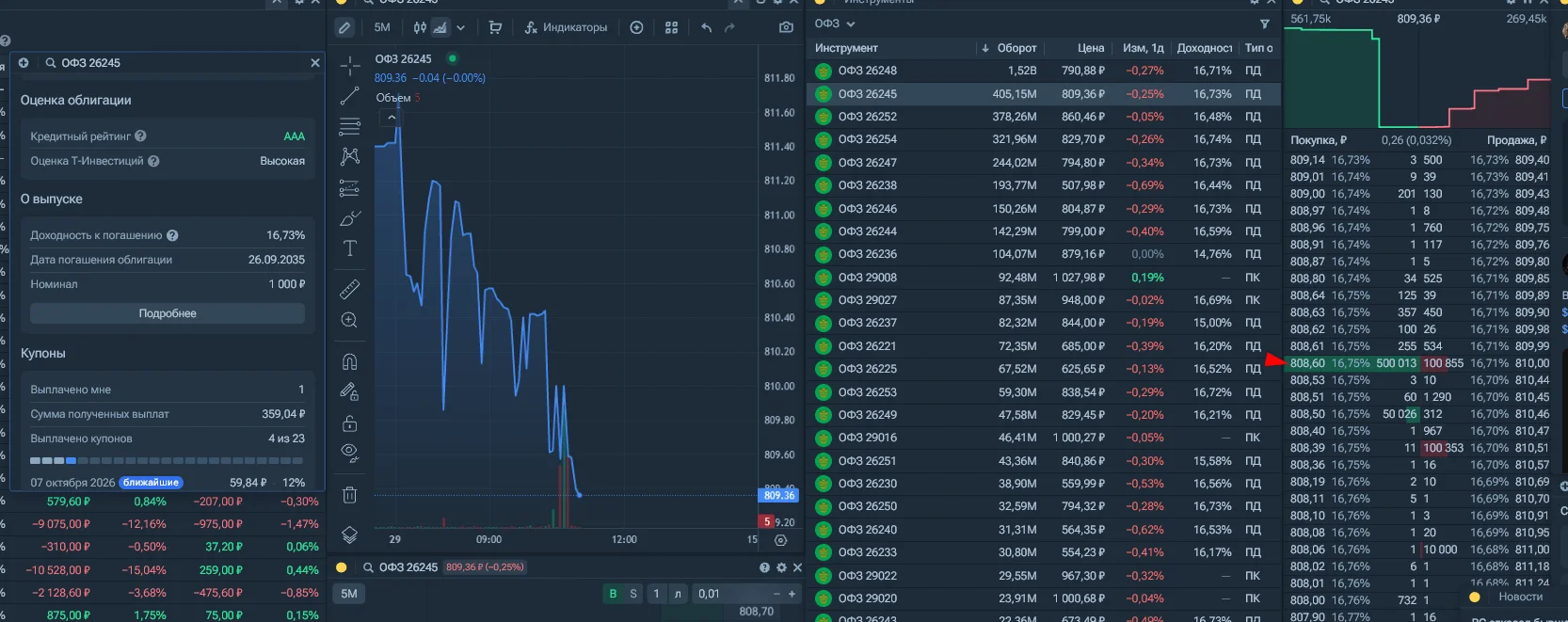Click the shopping cart icon in chart toolbar
1568x622 pixels.
tap(496, 27)
